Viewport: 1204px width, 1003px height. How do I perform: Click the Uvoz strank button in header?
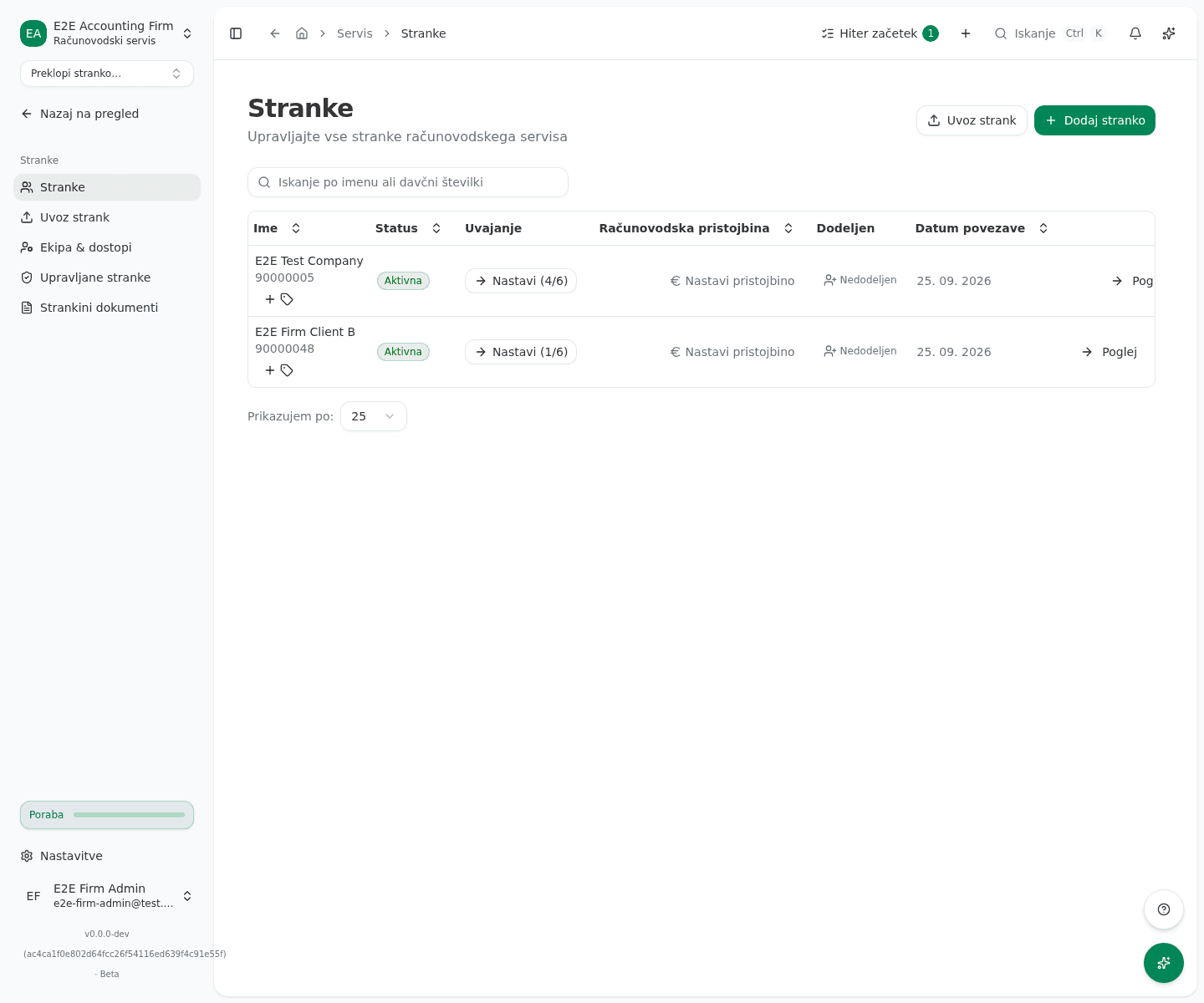[972, 120]
